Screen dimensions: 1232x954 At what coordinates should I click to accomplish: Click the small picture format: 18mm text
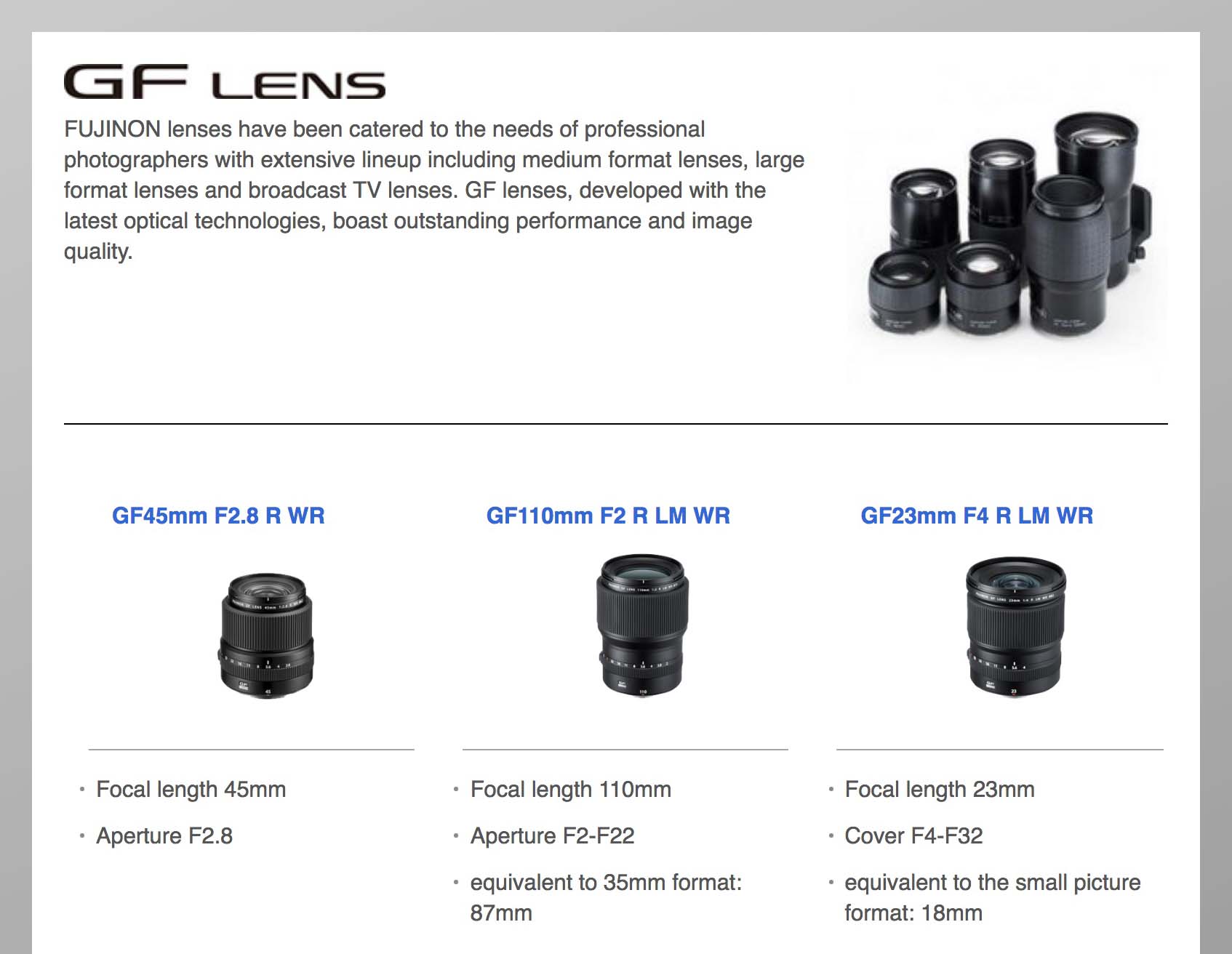pos(992,897)
